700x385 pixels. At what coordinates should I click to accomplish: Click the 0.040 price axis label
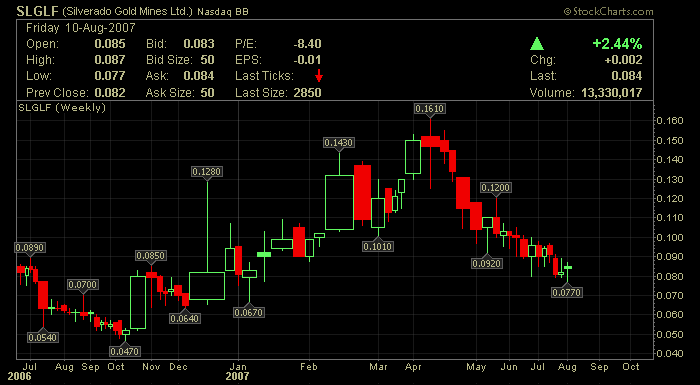pyautogui.click(x=671, y=354)
